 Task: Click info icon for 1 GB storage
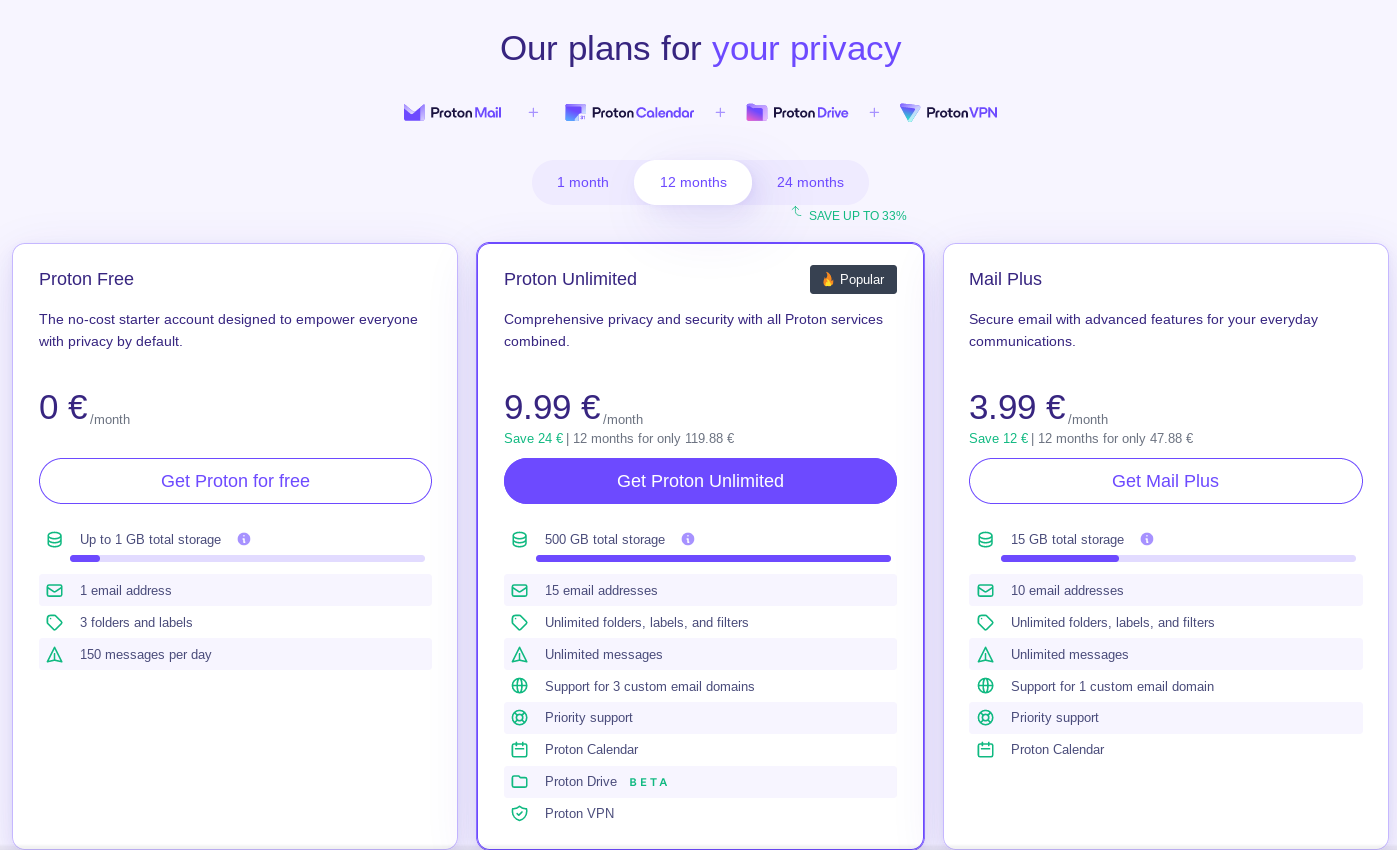click(244, 539)
